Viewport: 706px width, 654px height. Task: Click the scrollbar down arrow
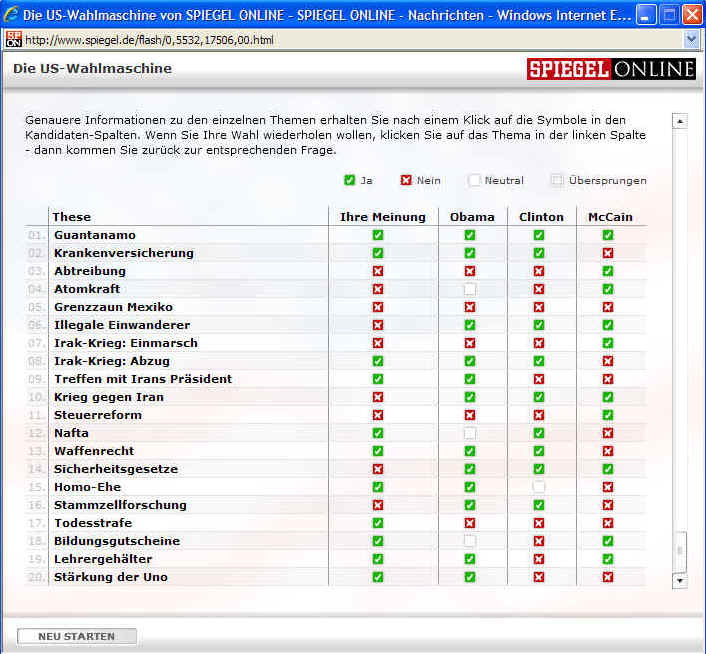click(680, 581)
